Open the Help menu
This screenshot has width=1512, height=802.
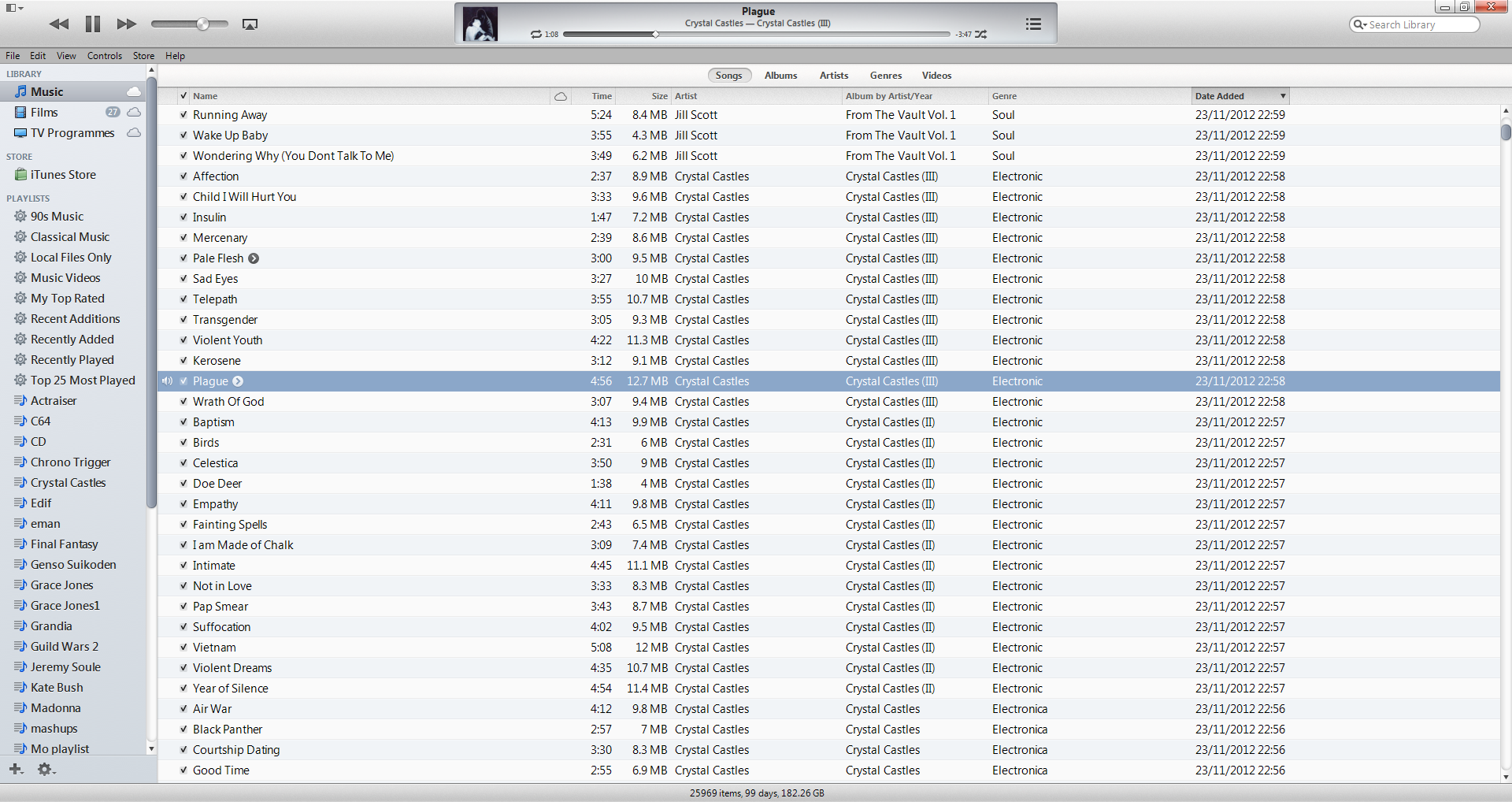pos(175,56)
